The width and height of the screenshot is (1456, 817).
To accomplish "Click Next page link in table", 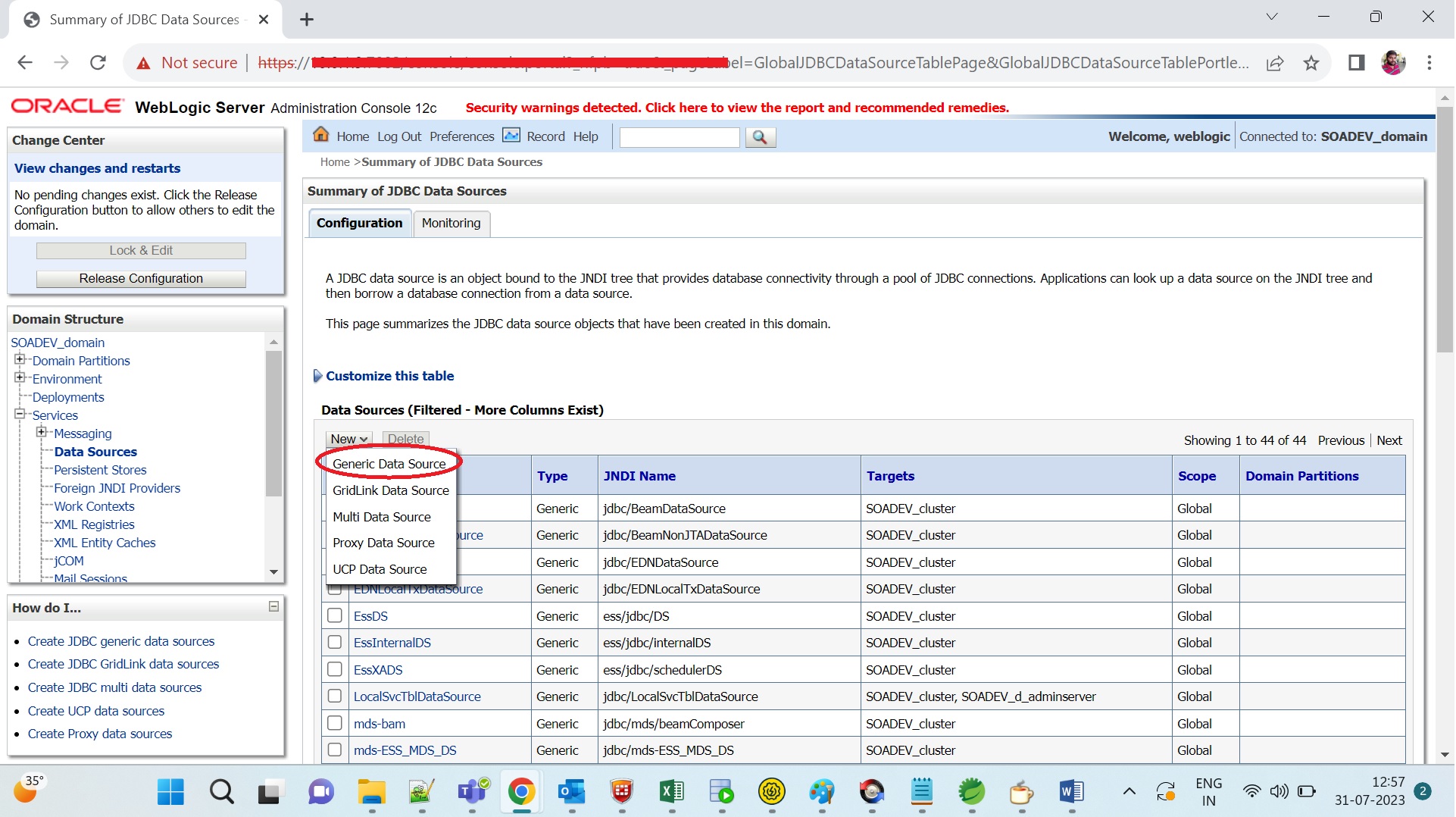I will click(x=1389, y=440).
